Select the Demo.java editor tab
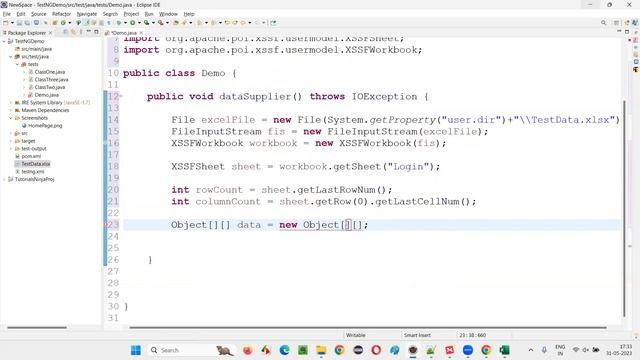 coord(124,33)
